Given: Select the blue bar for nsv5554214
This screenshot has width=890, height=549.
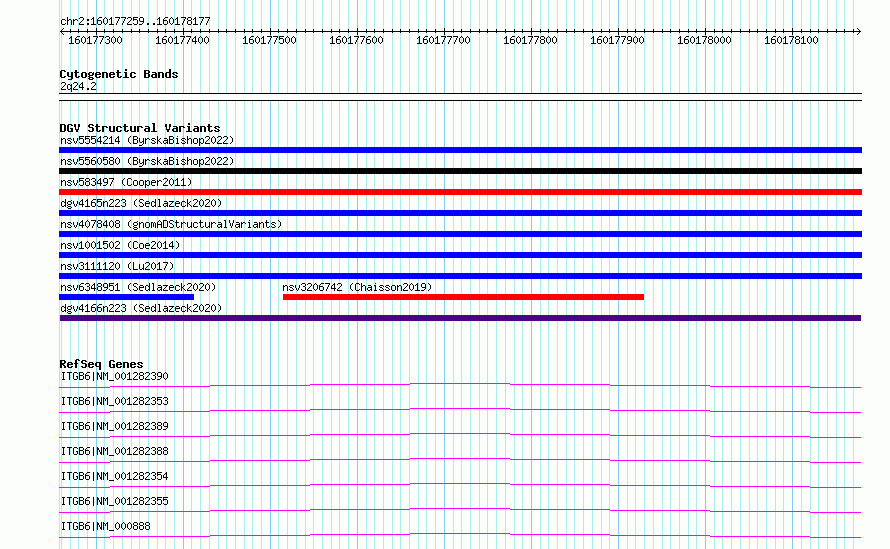Looking at the screenshot, I should tap(460, 150).
